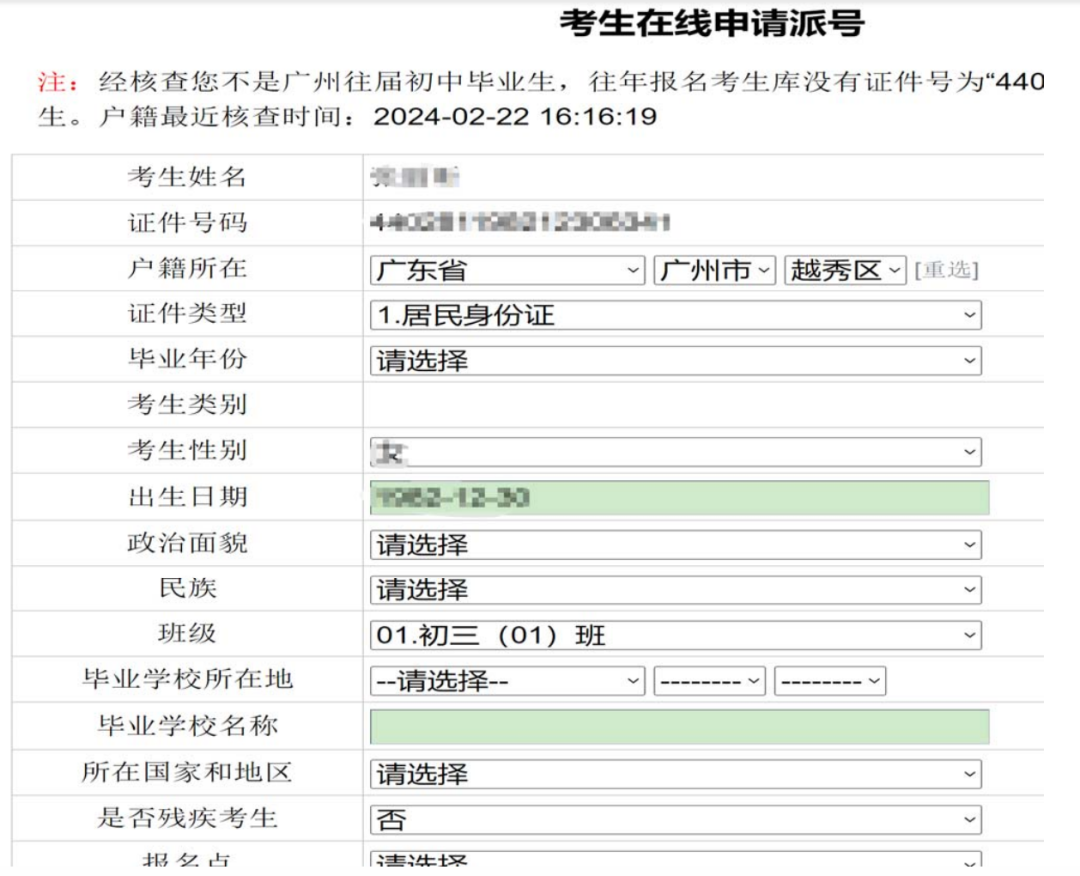Open the 广东省 province dropdown
The height and width of the screenshot is (876, 1080).
point(500,271)
